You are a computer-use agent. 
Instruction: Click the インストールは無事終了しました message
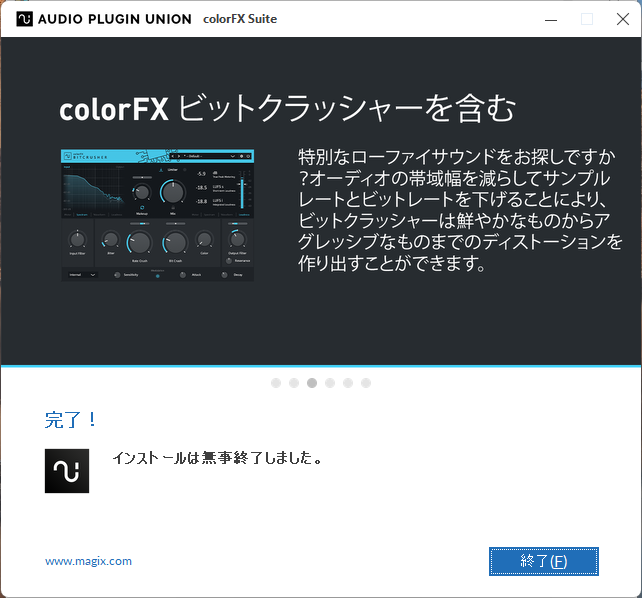pyautogui.click(x=217, y=458)
